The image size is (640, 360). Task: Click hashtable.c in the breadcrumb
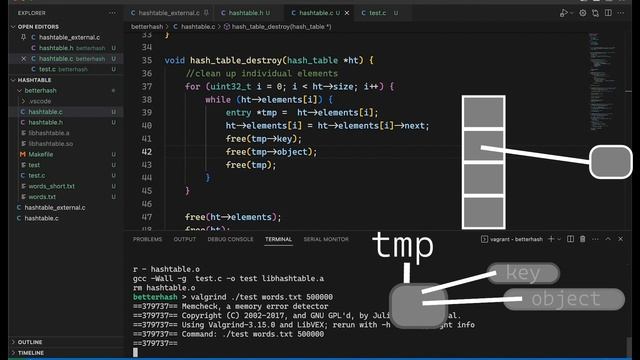click(x=198, y=27)
